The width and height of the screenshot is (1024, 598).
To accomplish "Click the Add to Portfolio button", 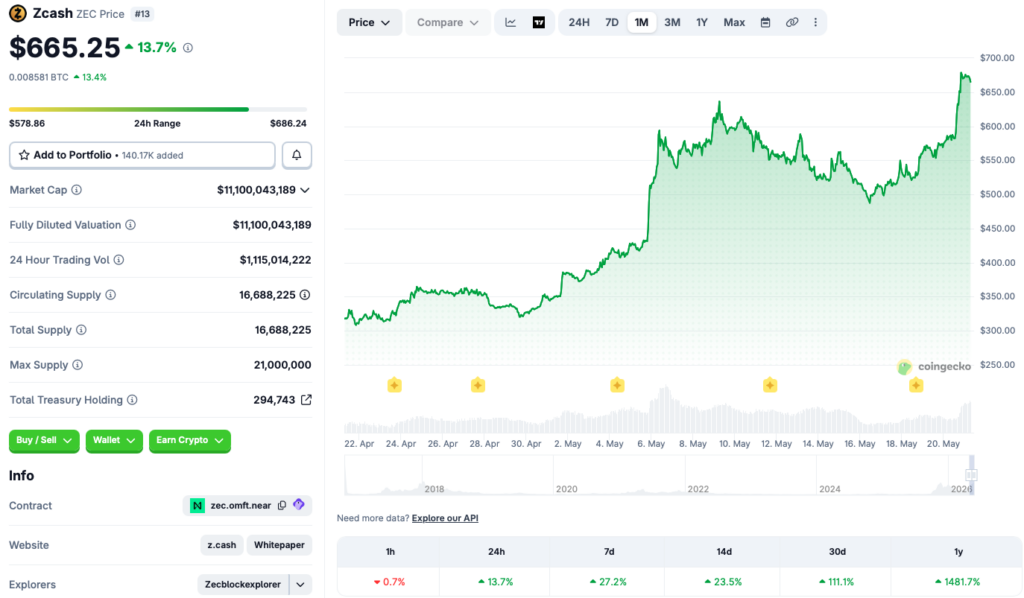I will coord(142,155).
